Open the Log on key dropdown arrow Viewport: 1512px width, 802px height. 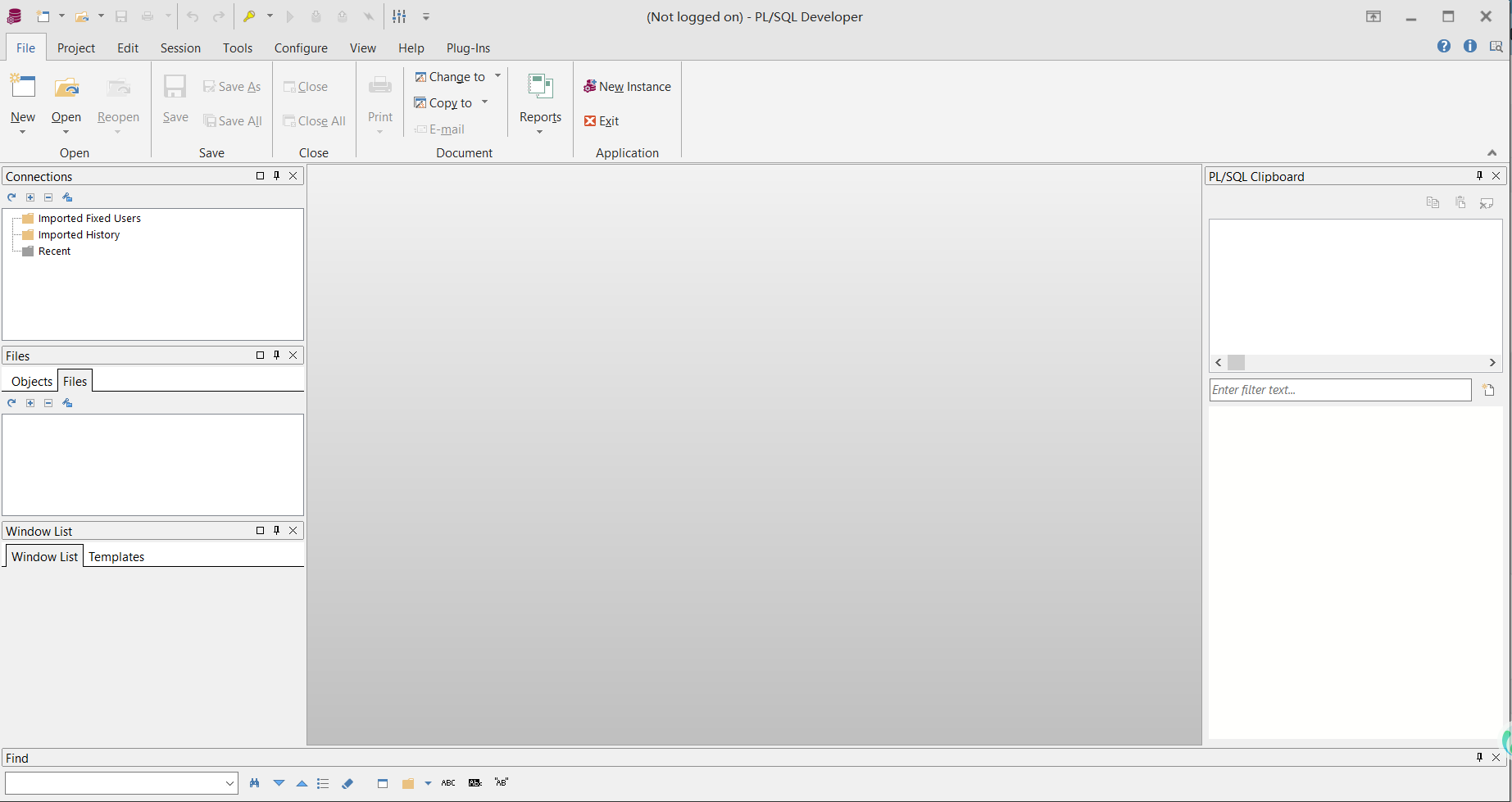tap(270, 16)
